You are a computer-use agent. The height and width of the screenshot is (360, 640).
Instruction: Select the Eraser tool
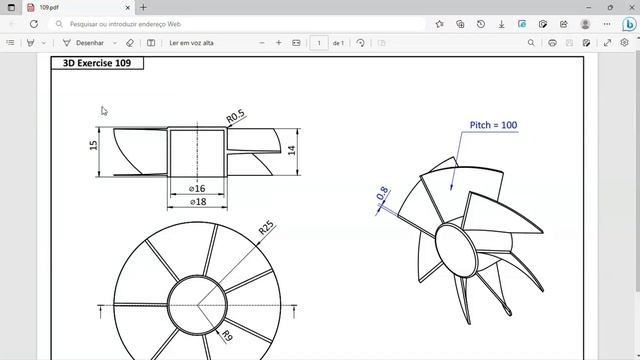130,43
